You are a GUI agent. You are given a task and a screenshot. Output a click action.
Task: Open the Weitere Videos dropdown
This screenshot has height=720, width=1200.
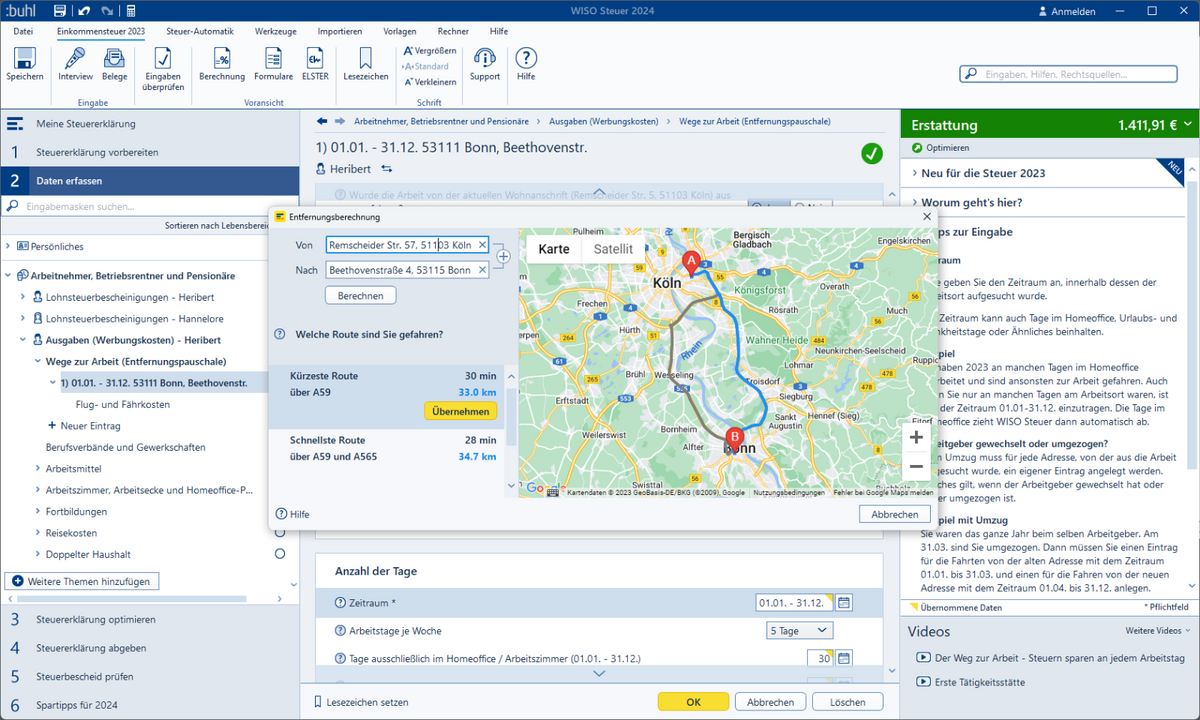coord(1158,631)
